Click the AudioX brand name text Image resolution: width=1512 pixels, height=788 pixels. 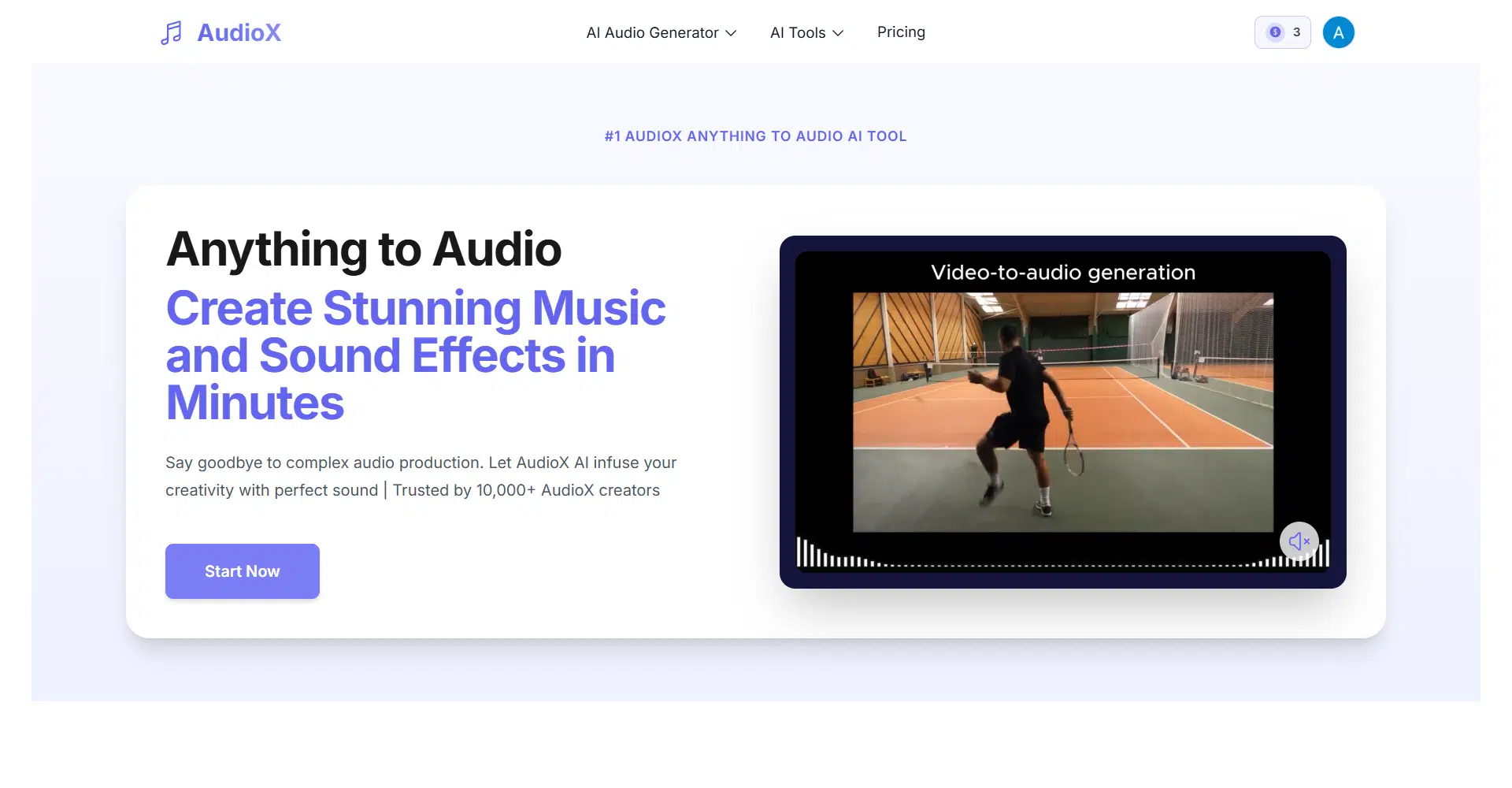pos(239,33)
